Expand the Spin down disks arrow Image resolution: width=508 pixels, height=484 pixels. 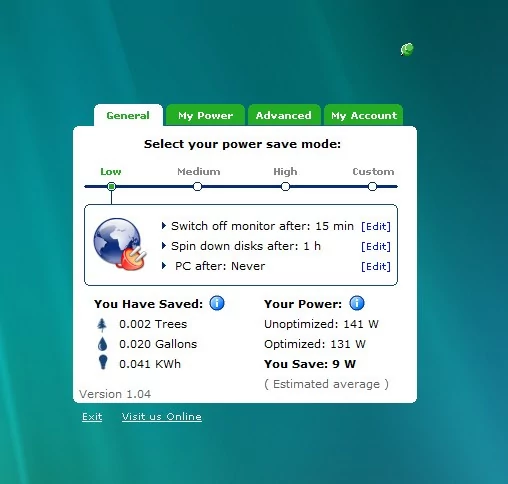coord(164,246)
